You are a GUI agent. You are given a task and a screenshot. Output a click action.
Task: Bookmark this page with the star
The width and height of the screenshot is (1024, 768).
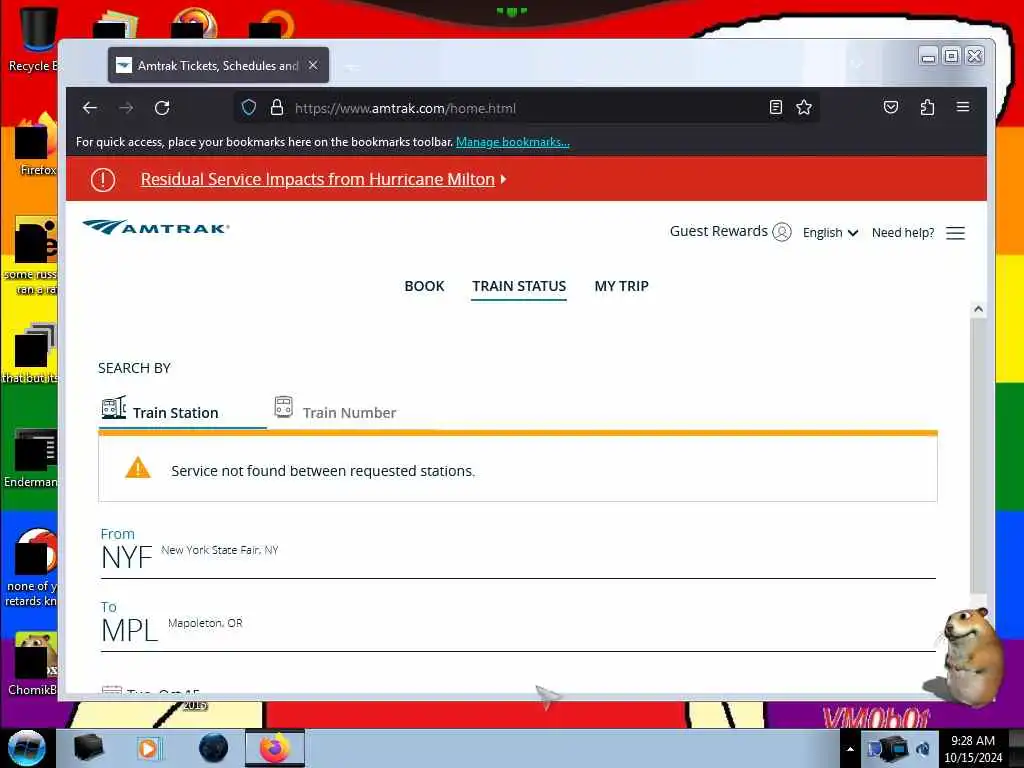pos(804,108)
